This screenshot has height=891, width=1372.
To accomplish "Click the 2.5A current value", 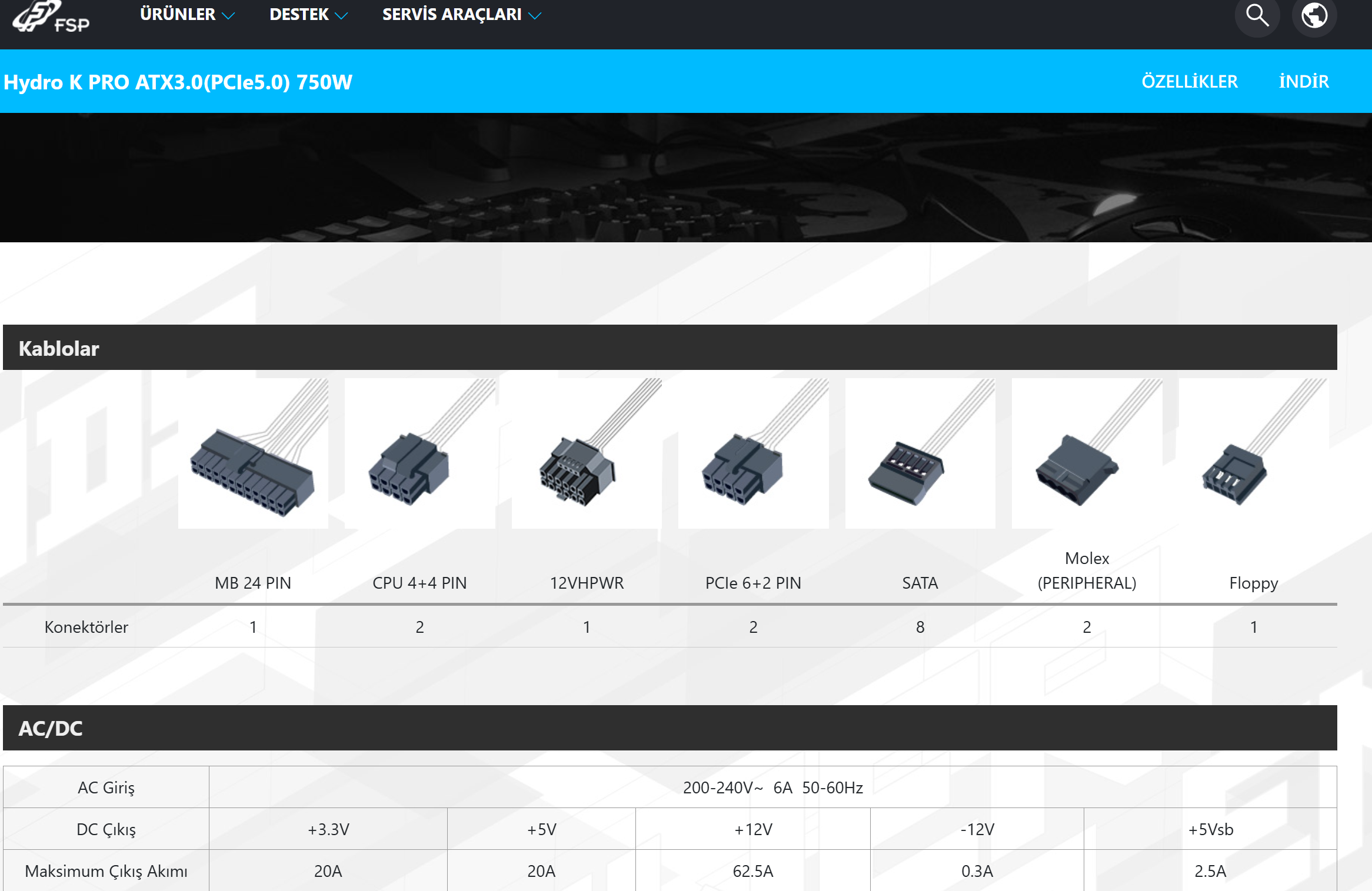I will 1211,871.
